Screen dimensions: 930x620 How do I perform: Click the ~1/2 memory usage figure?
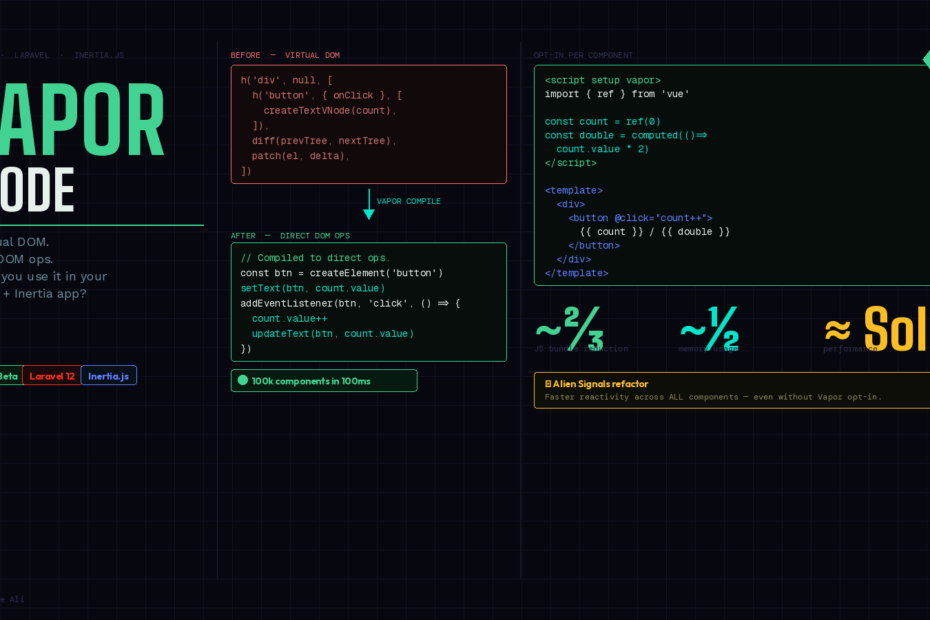709,327
